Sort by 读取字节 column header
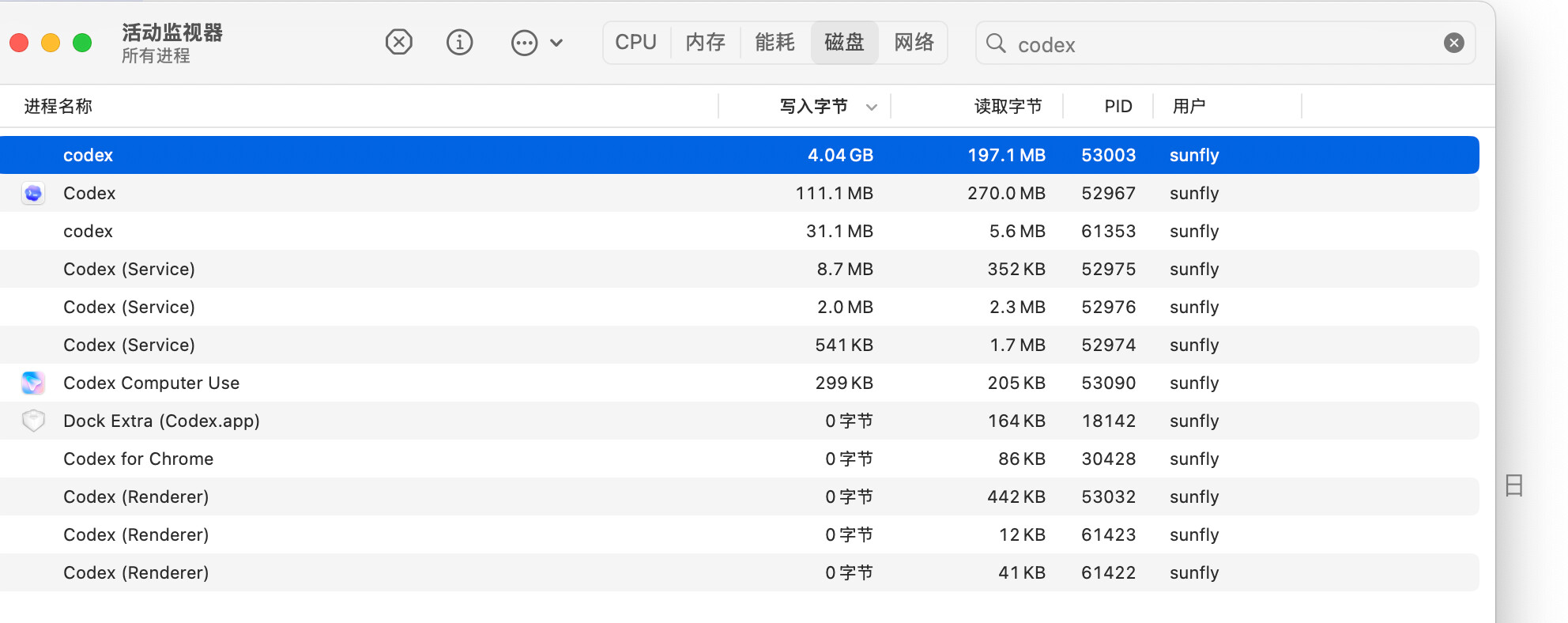 [1008, 106]
